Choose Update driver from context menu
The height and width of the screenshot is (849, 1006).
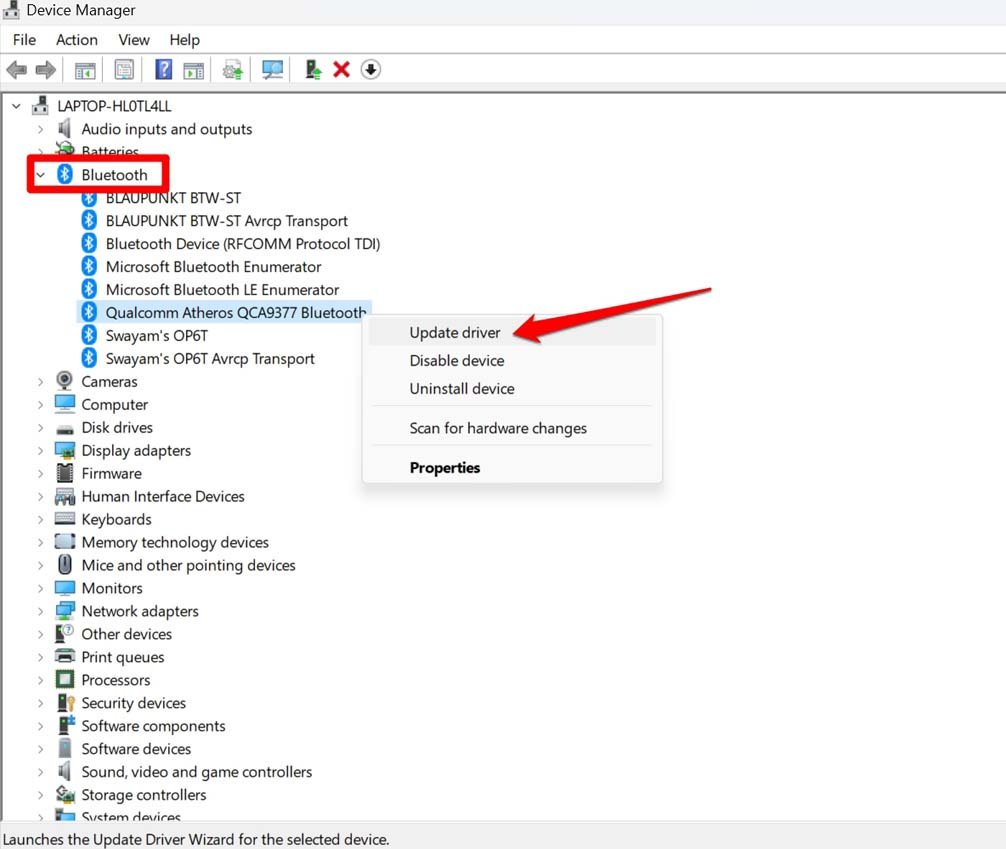click(x=512, y=332)
